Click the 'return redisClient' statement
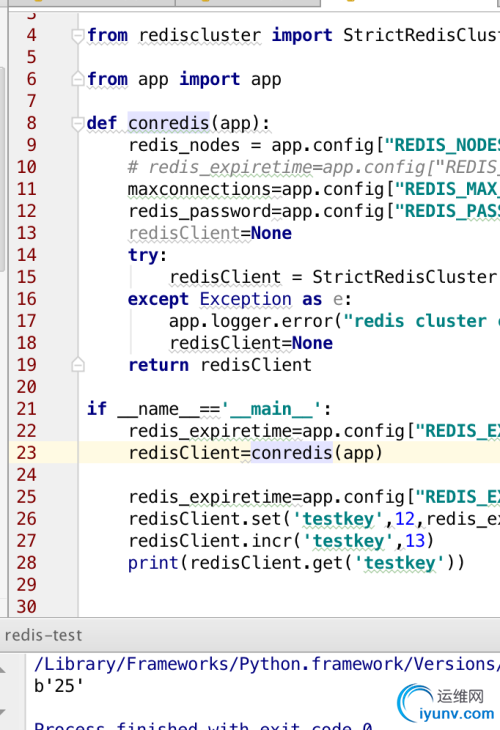 tap(220, 365)
